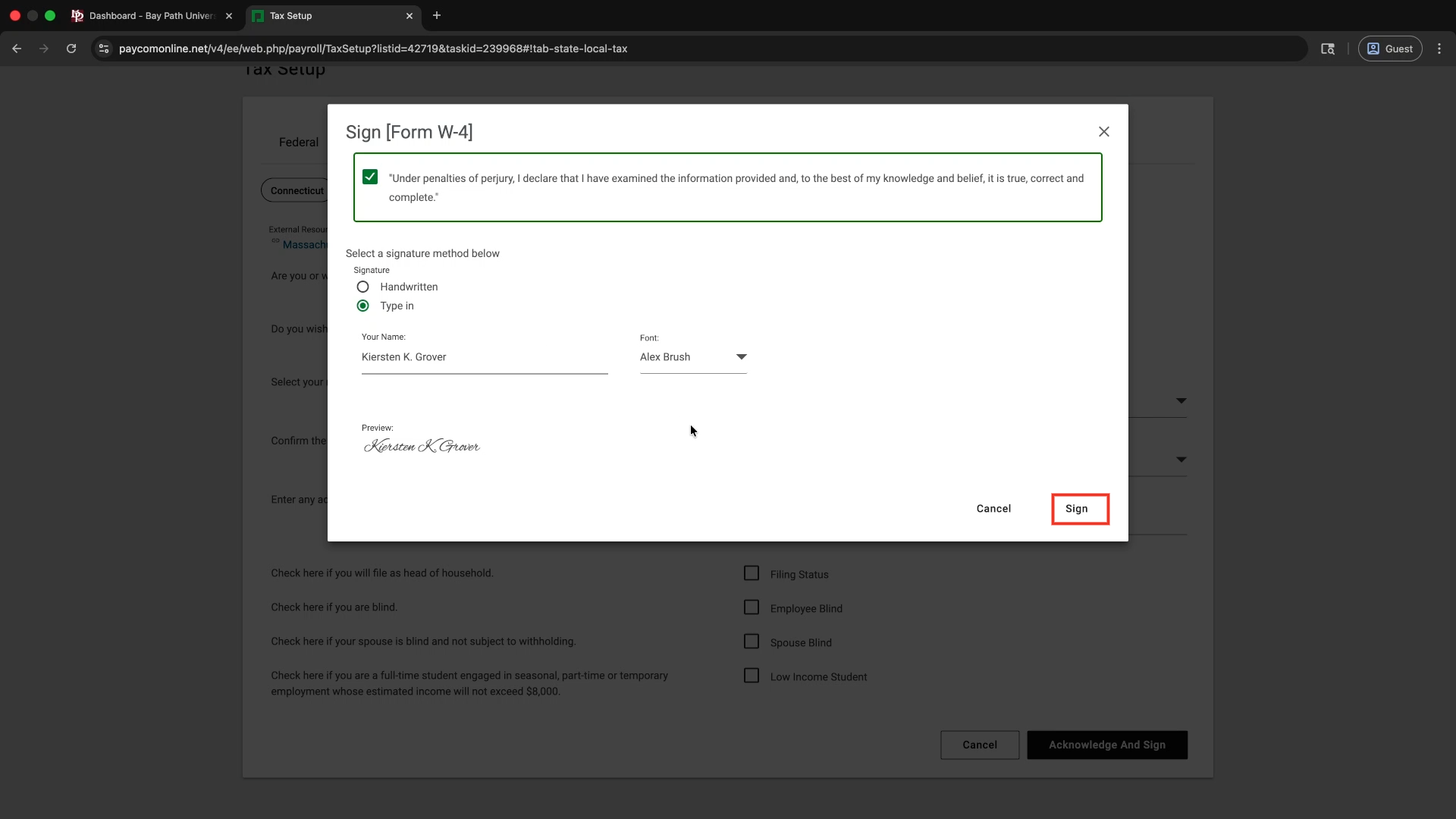The height and width of the screenshot is (819, 1456).
Task: Select the Type in signature option
Action: pos(363,306)
